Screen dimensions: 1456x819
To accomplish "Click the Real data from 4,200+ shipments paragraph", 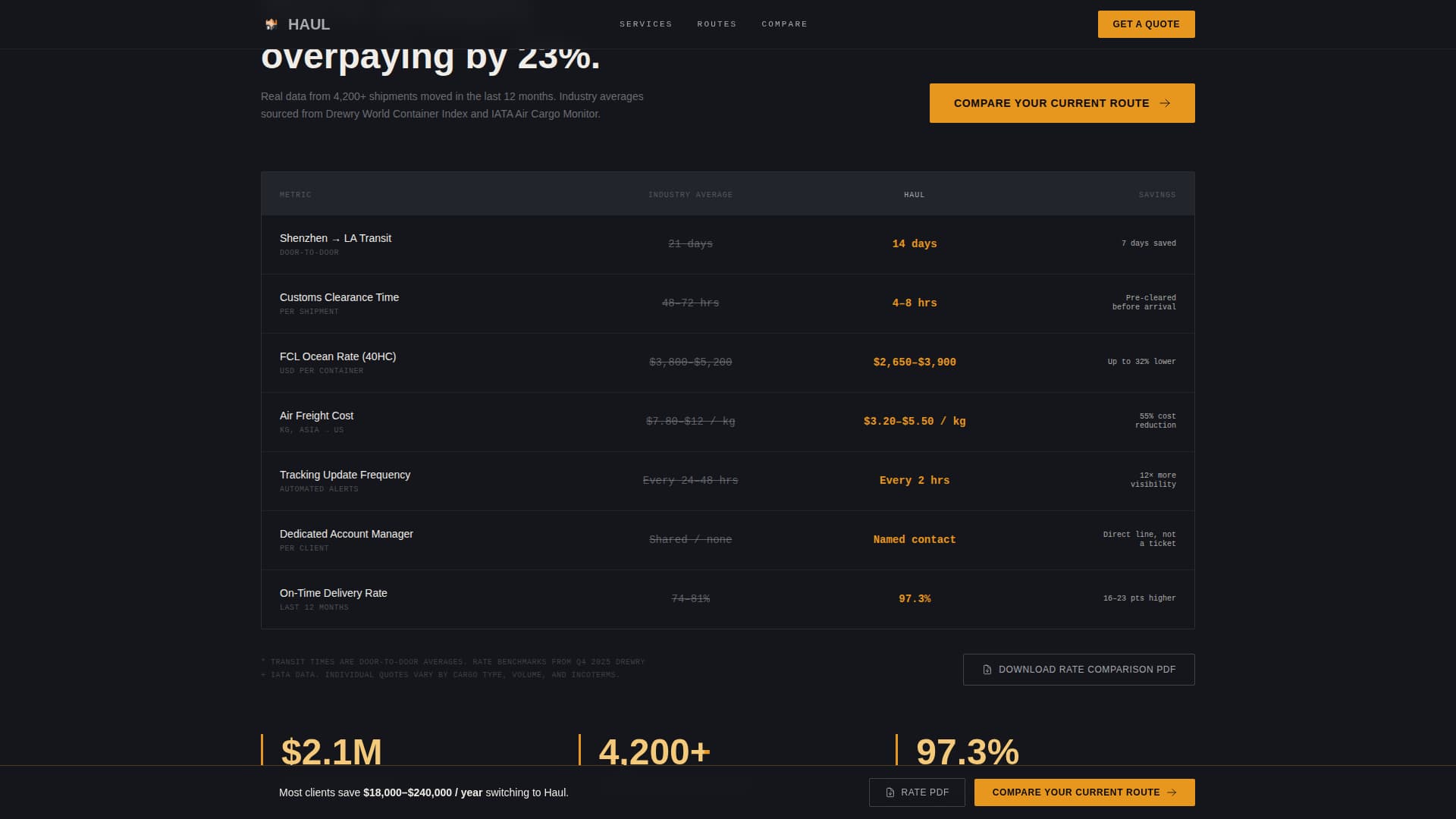I will point(452,105).
